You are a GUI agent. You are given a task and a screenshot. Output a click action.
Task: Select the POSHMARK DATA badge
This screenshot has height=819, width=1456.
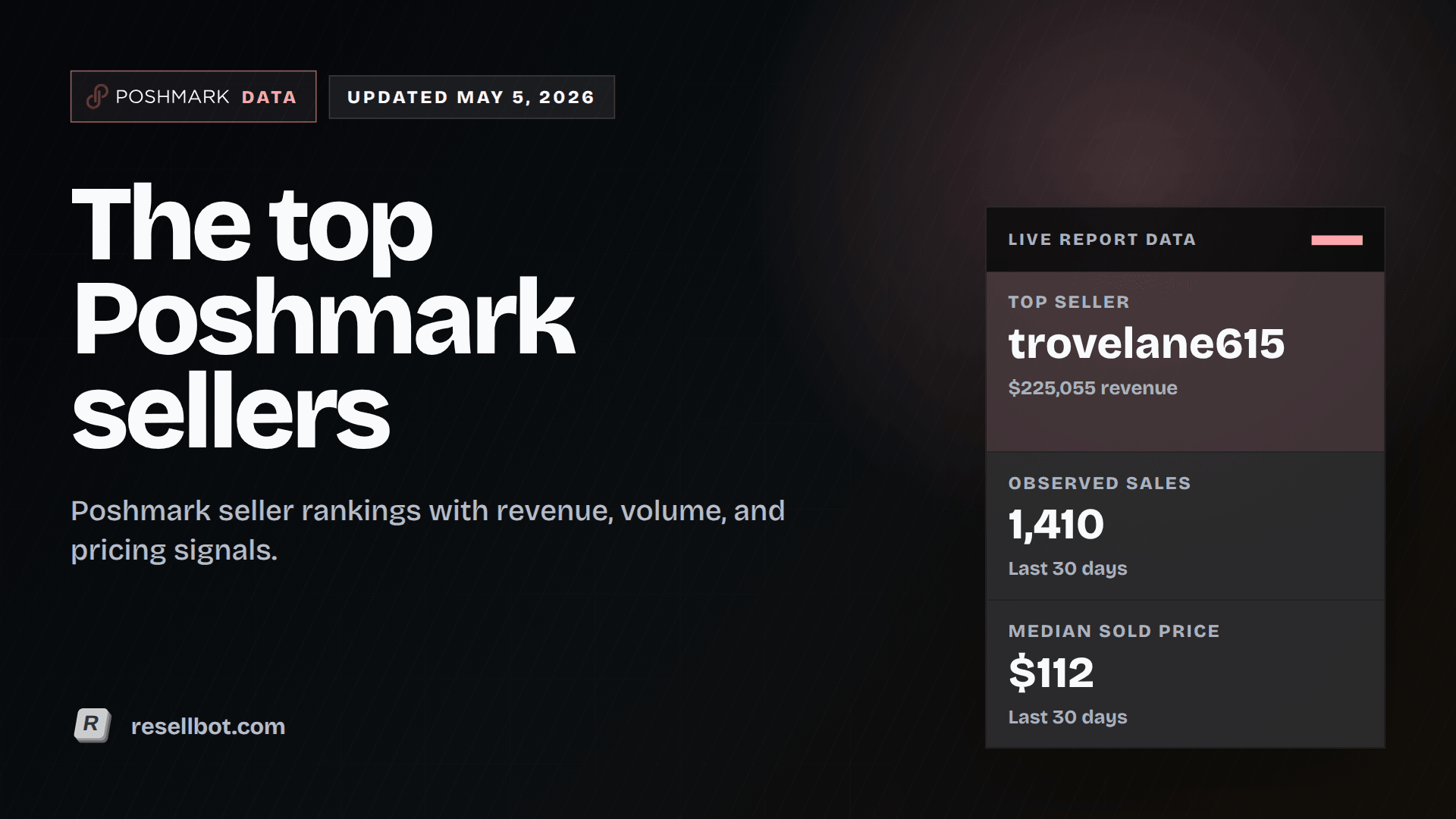[193, 96]
